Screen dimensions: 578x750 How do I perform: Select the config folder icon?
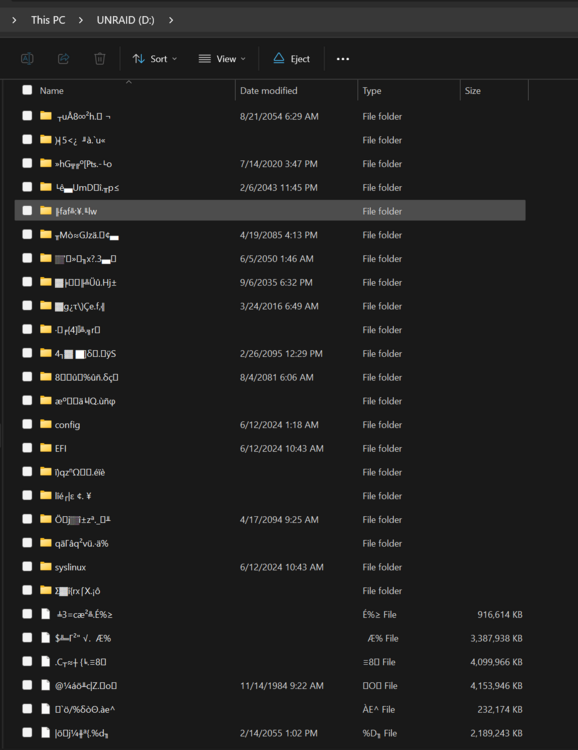coord(46,424)
